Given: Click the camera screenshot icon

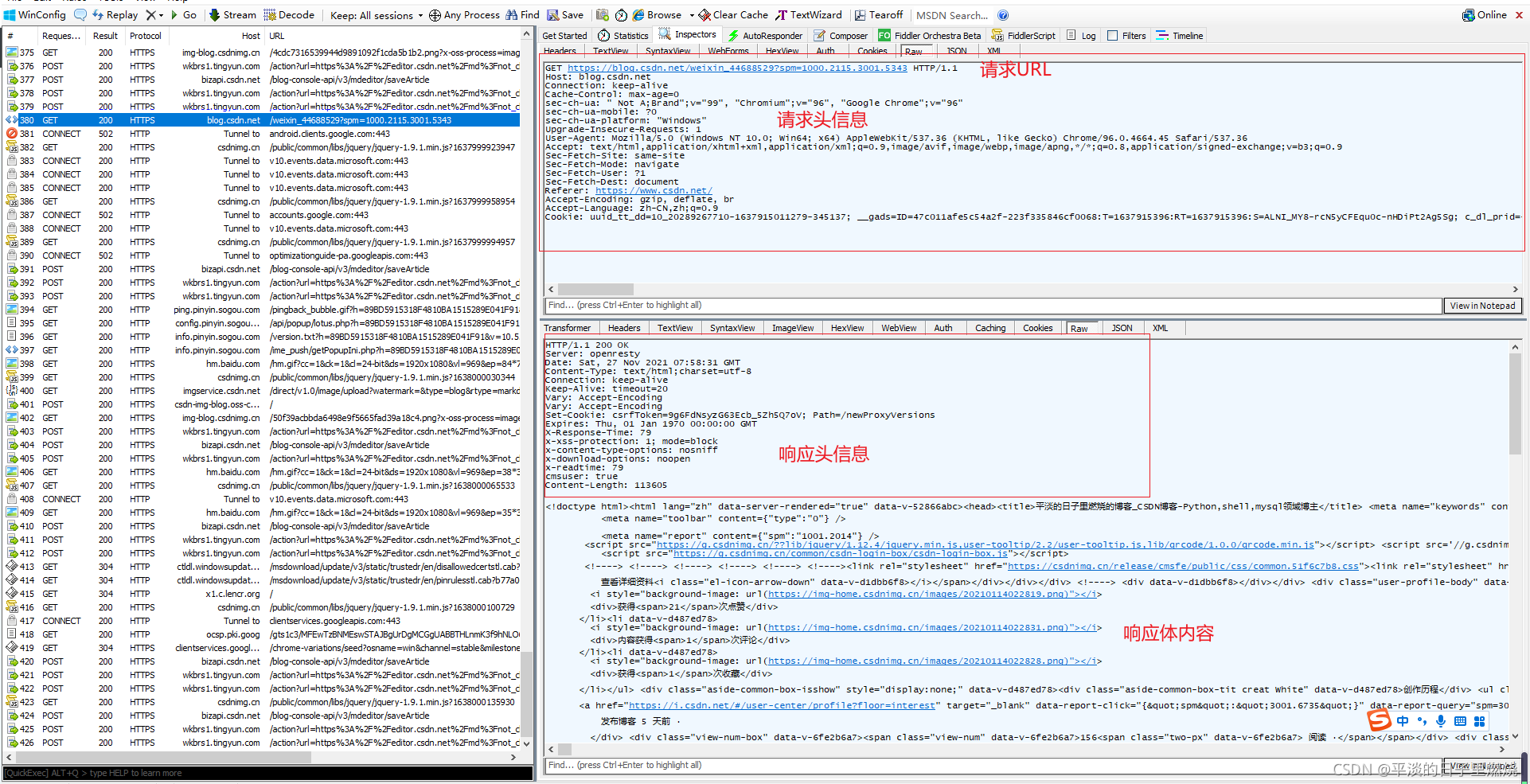Looking at the screenshot, I should pos(603,14).
